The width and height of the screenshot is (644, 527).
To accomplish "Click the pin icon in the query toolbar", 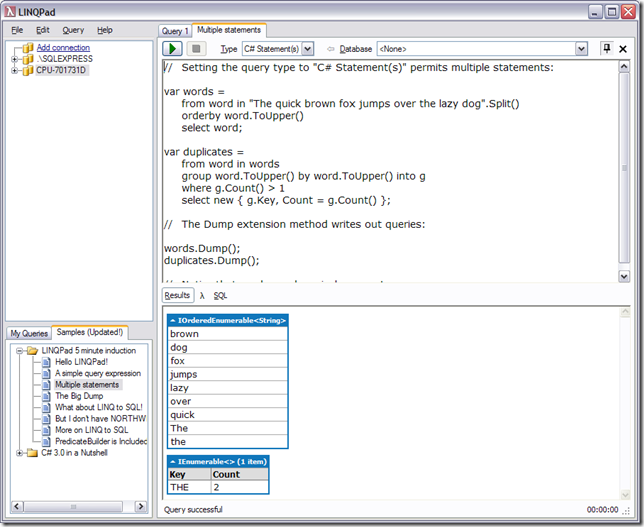I will 606,48.
